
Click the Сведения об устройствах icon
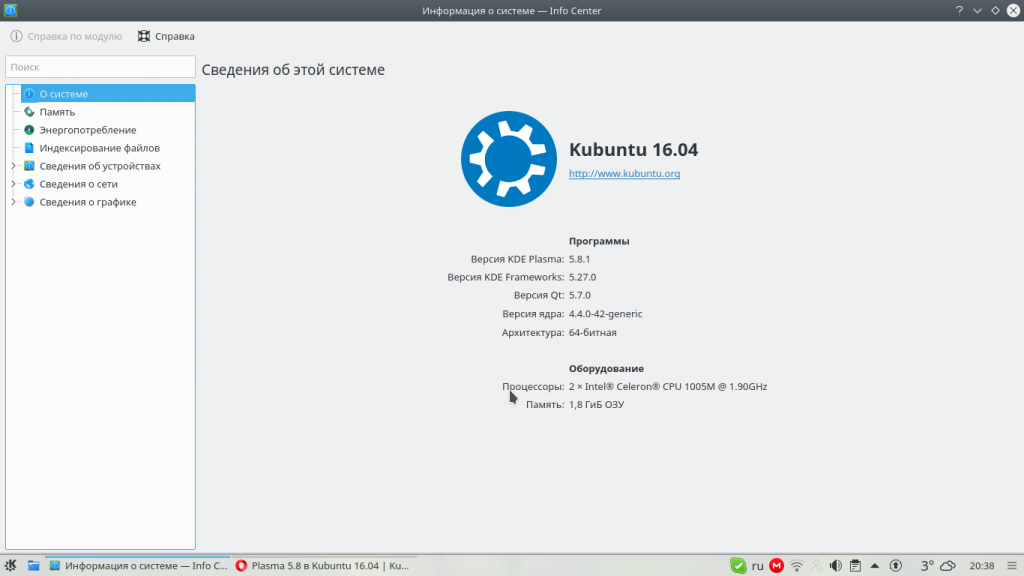(29, 166)
